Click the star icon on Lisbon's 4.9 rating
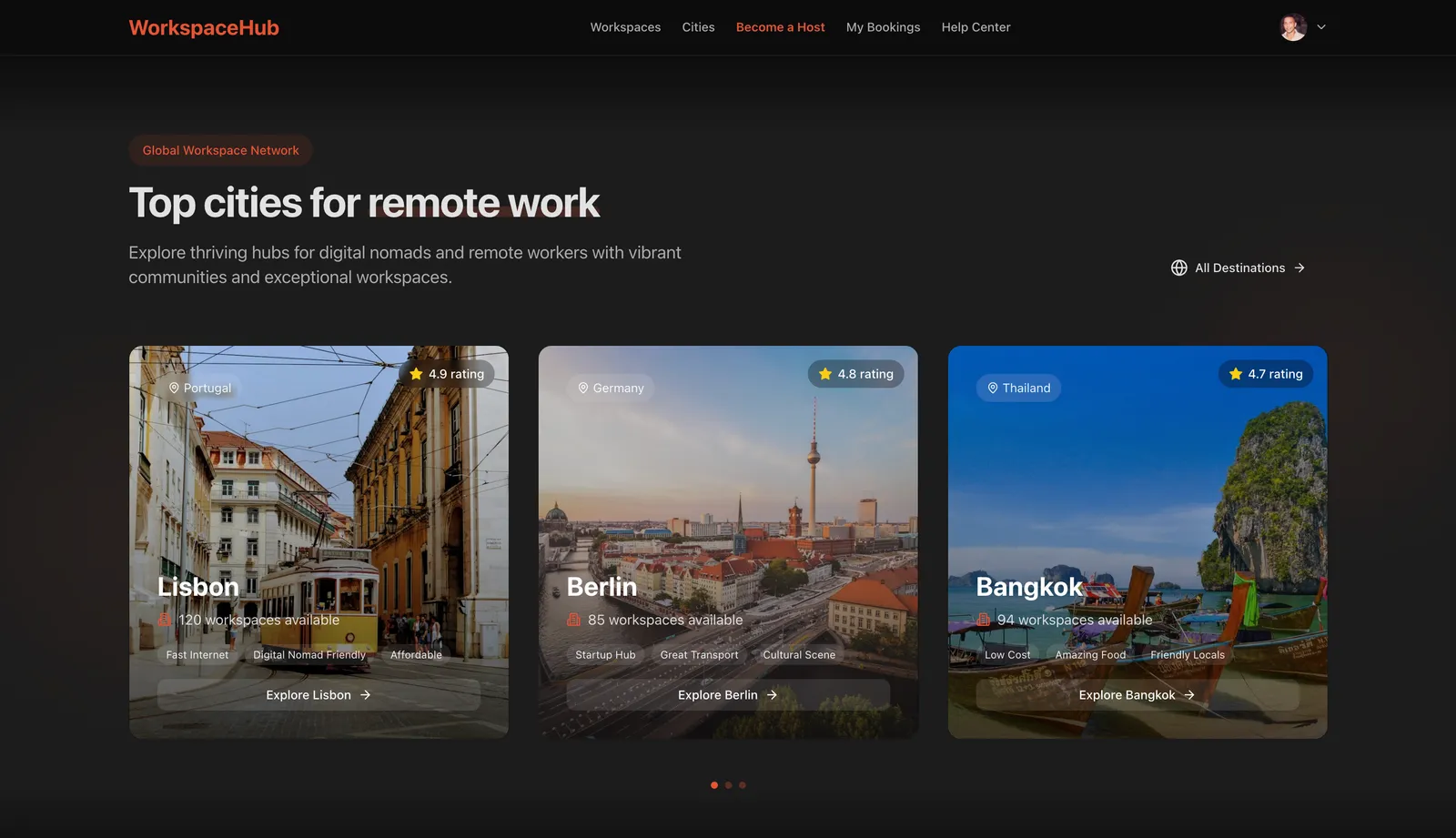 pyautogui.click(x=416, y=374)
